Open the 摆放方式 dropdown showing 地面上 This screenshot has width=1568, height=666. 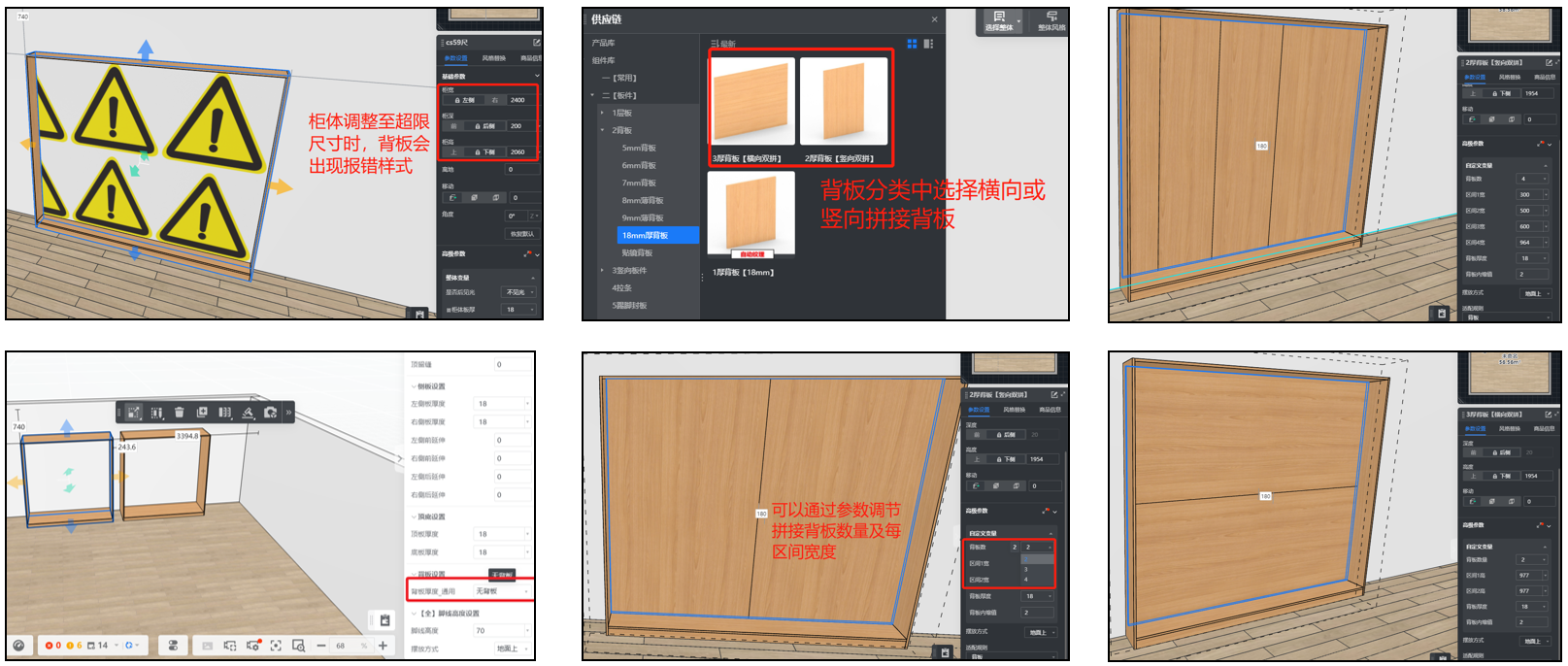[x=512, y=649]
